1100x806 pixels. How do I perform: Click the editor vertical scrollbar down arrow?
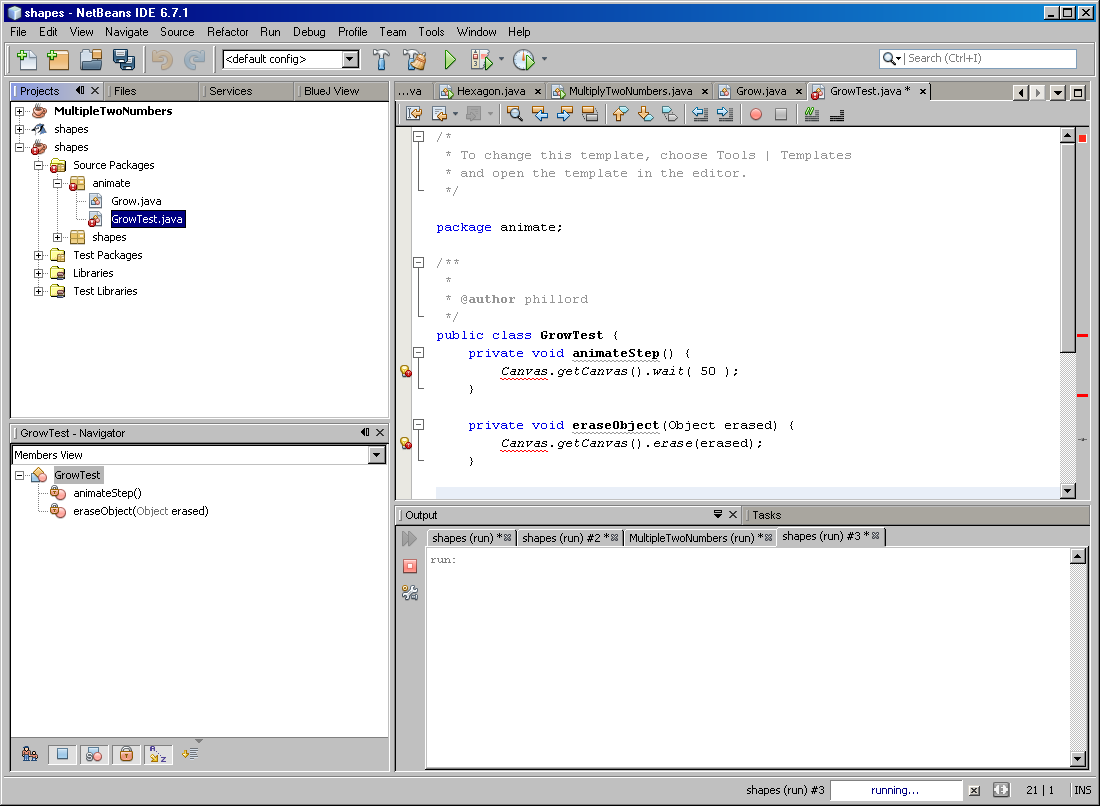[x=1068, y=490]
